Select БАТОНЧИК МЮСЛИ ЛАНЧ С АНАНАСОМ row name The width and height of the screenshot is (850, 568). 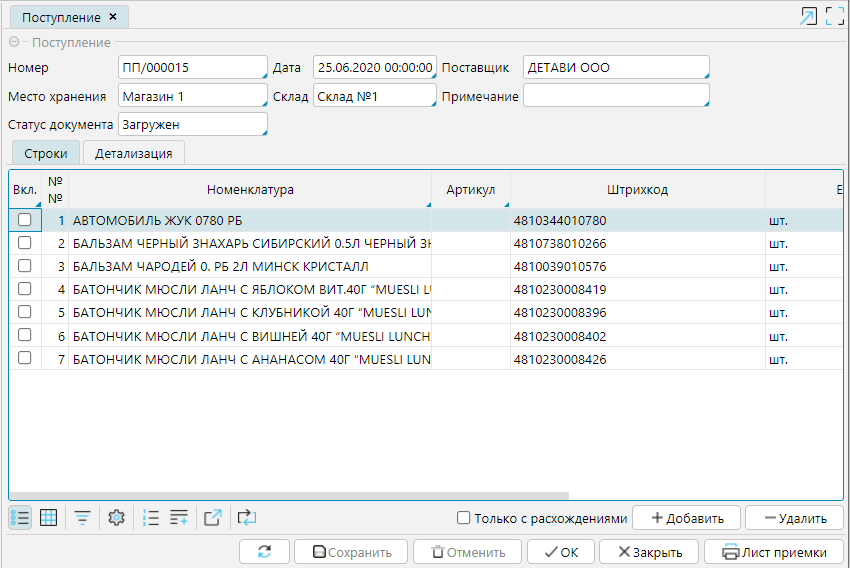pyautogui.click(x=252, y=359)
